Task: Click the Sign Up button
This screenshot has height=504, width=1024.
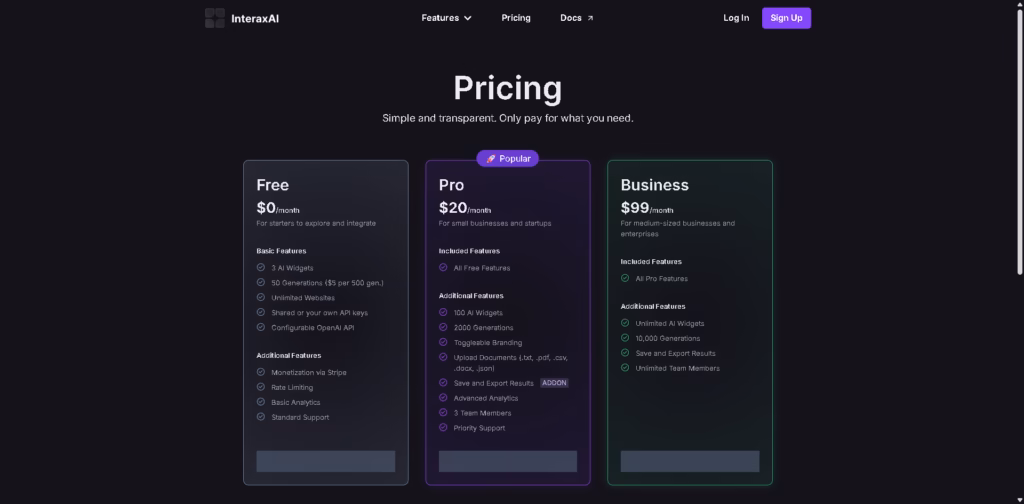Action: click(786, 18)
